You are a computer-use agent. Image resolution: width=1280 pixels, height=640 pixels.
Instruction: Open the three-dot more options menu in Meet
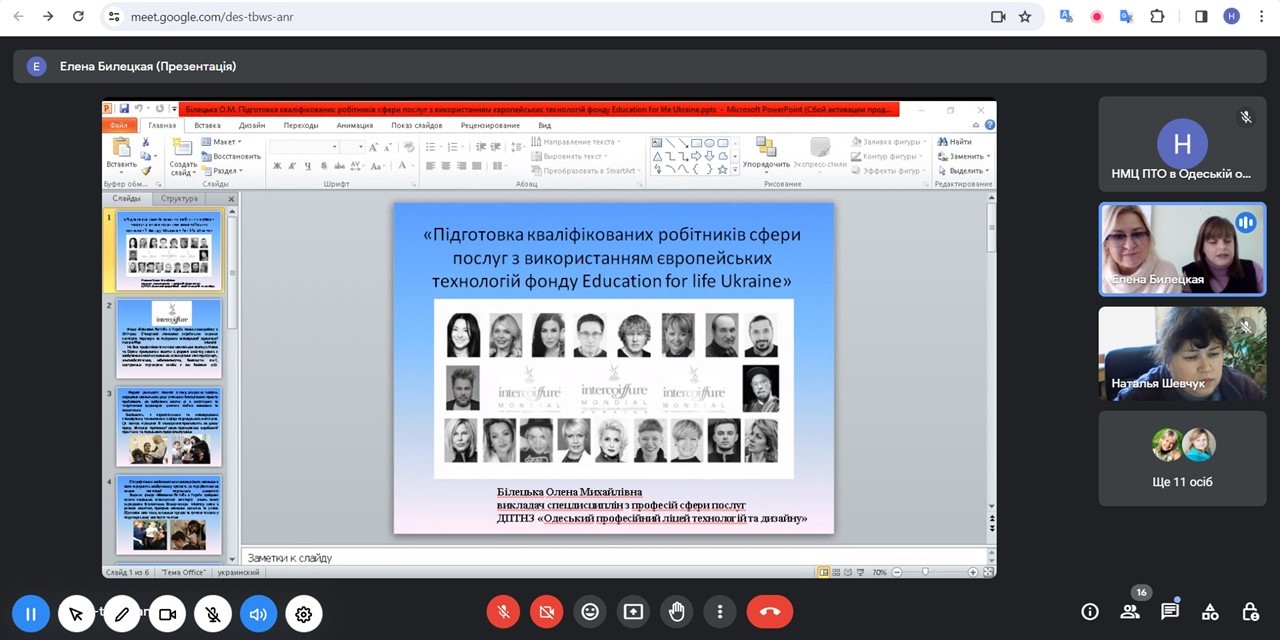pyautogui.click(x=720, y=612)
